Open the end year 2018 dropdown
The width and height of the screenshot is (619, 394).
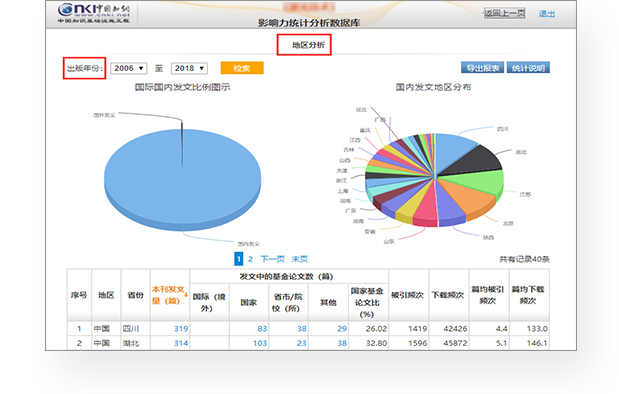coord(189,68)
